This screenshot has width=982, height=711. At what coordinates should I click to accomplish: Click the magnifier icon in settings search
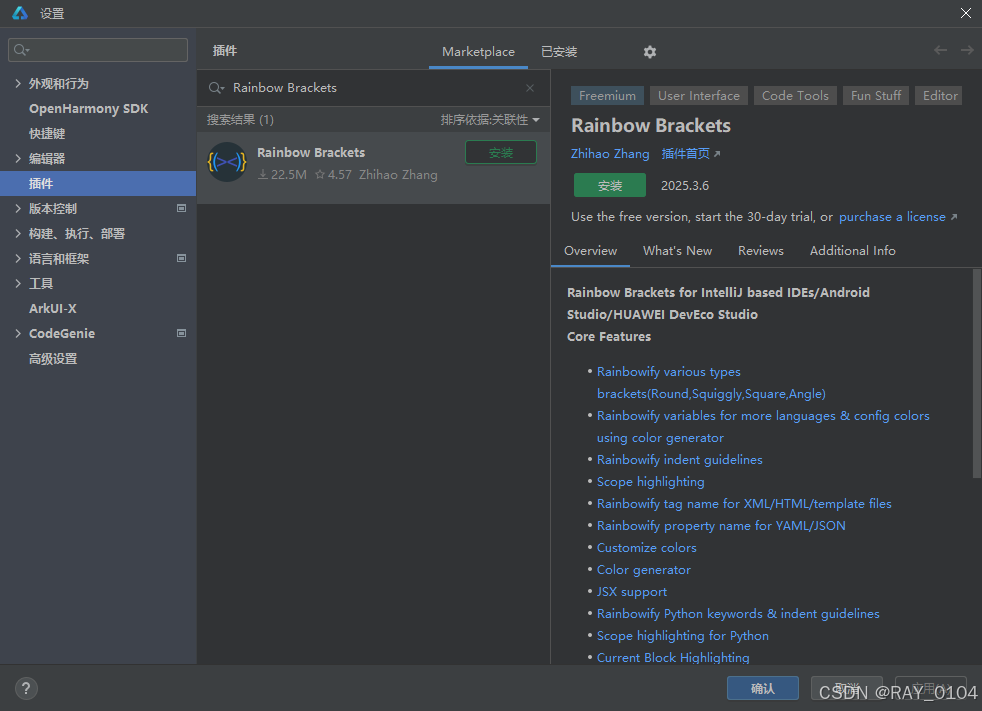pos(21,50)
